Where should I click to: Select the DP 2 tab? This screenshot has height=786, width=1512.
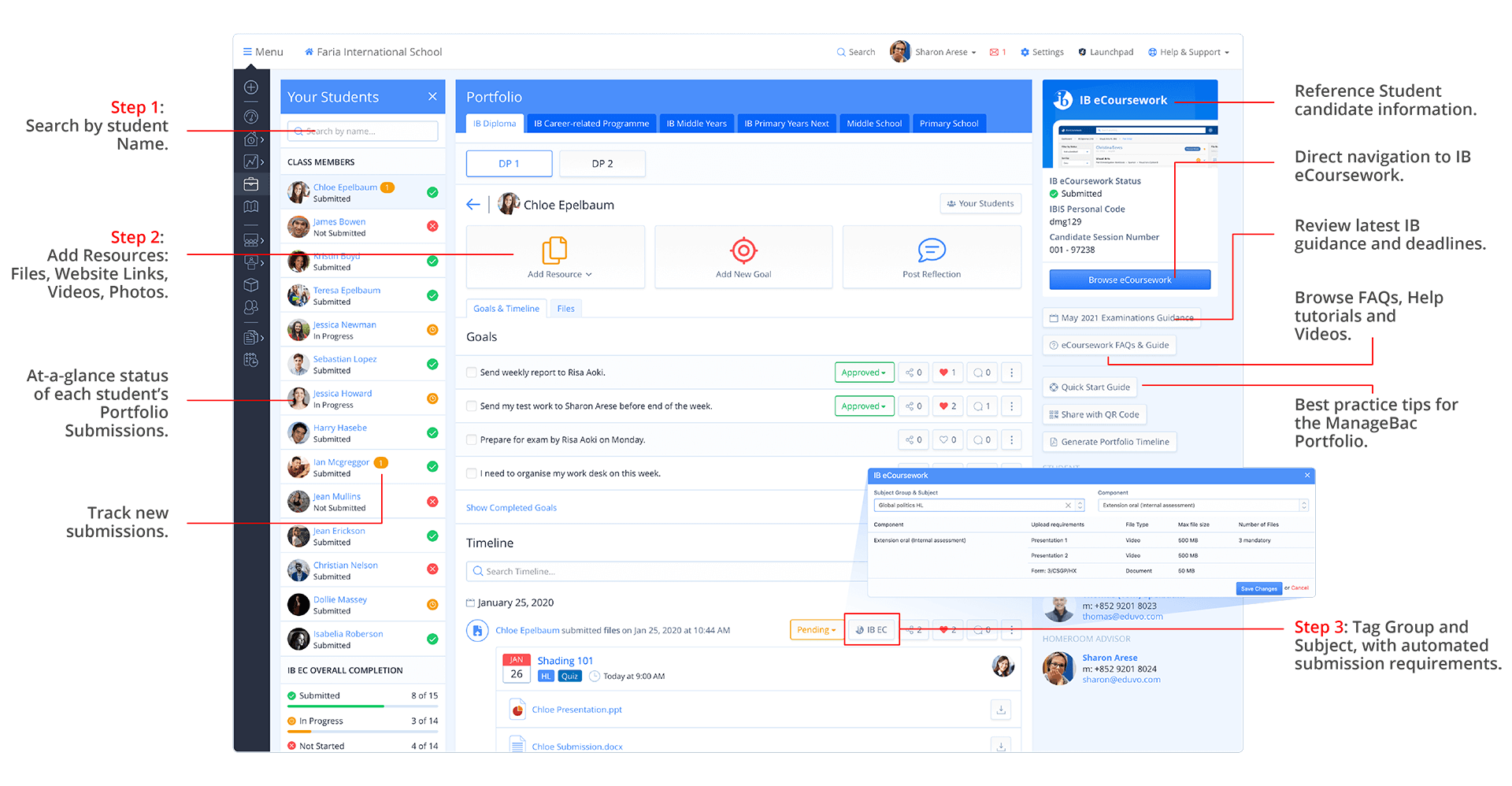click(x=602, y=164)
